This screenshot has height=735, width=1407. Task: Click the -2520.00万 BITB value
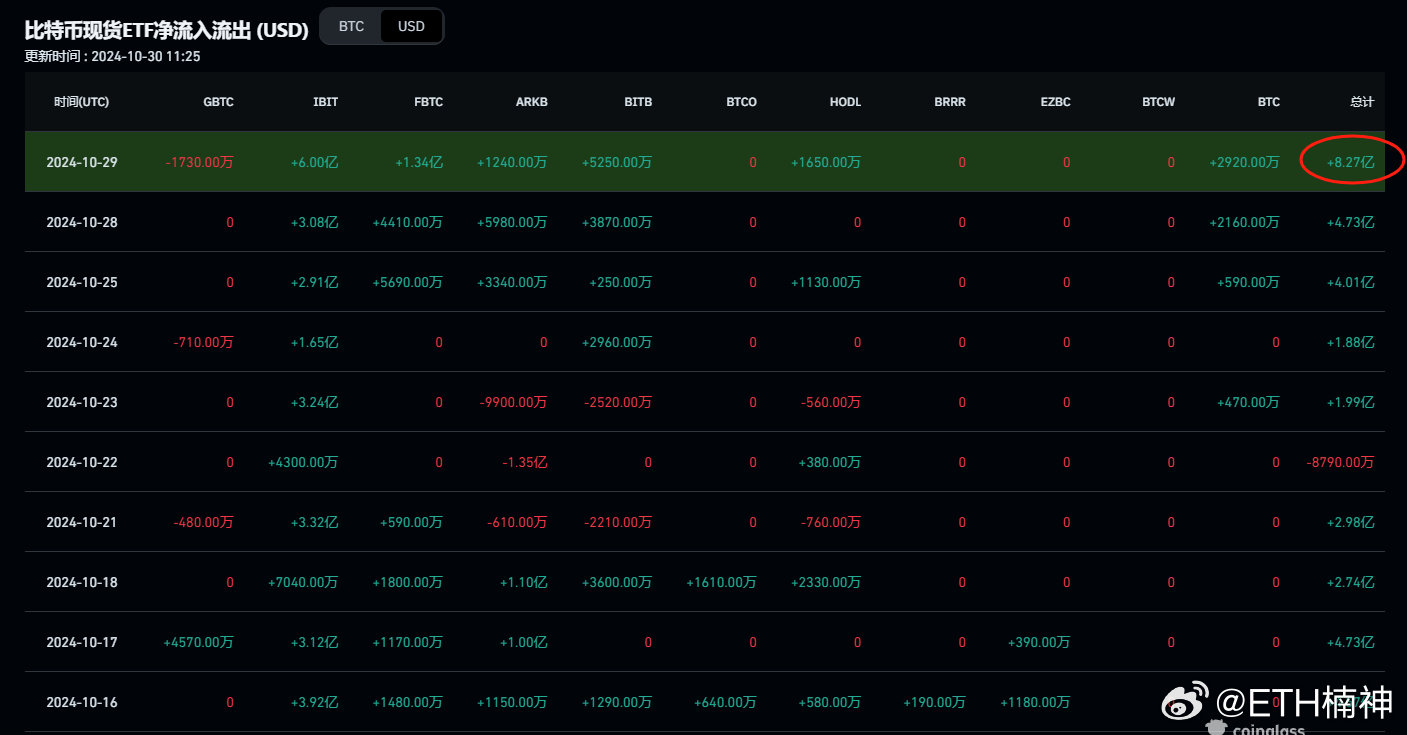coord(619,402)
